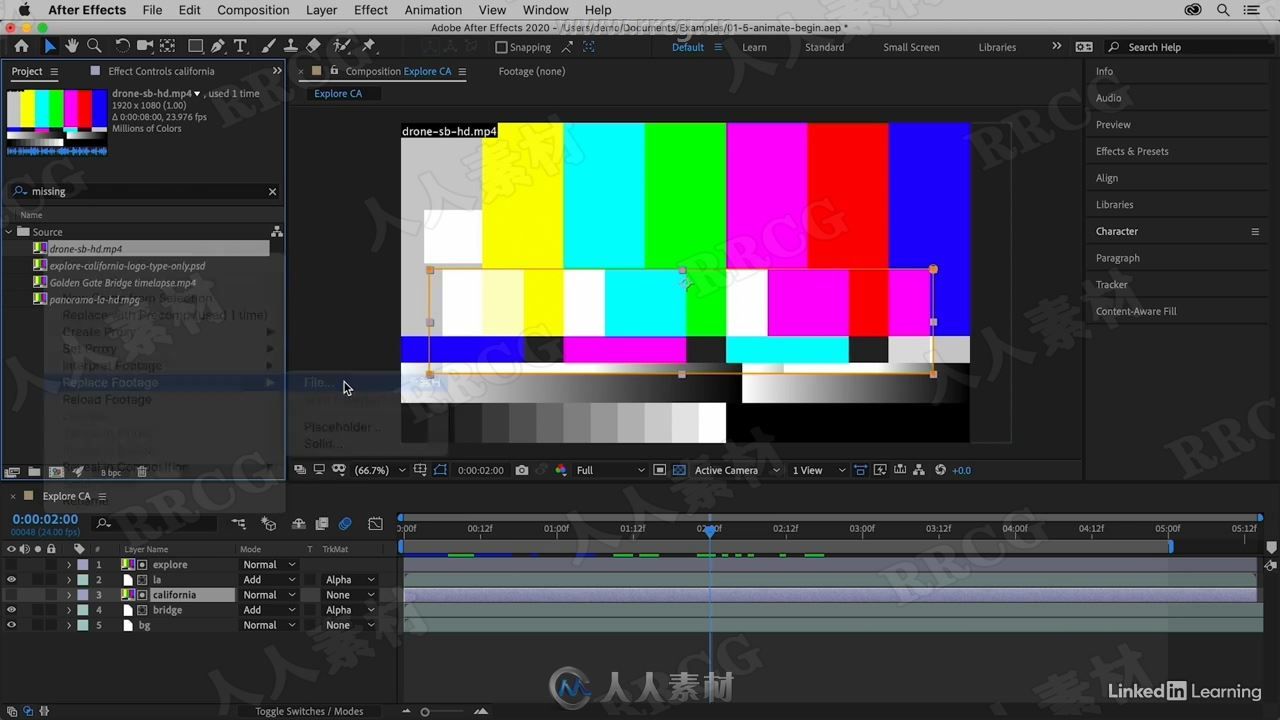This screenshot has width=1280, height=720.
Task: Click the composition mini-flowchart icon
Action: click(x=239, y=524)
